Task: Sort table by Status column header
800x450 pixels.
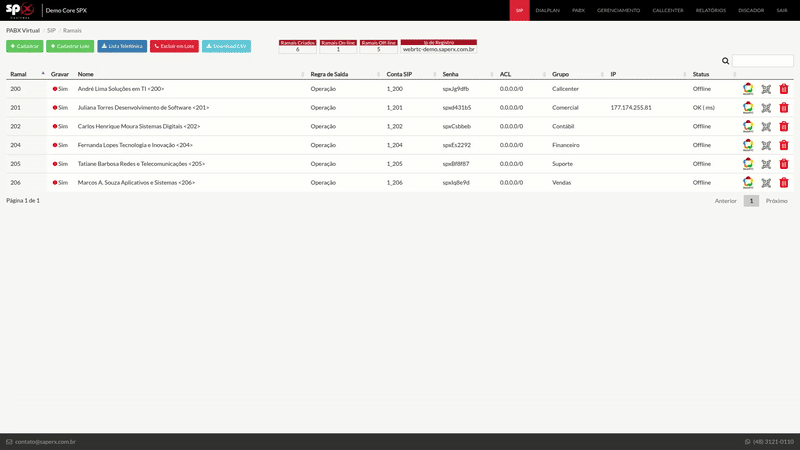Action: (701, 74)
